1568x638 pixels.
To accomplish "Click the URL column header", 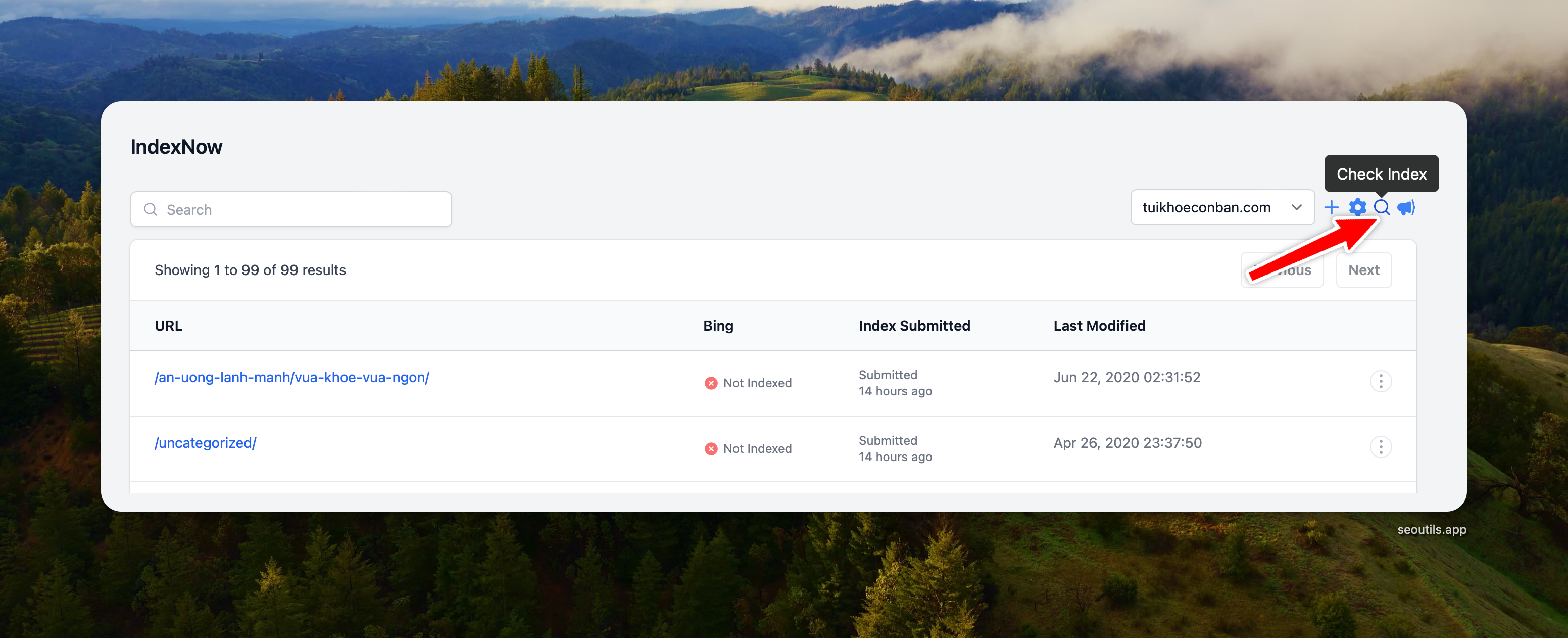I will tap(168, 326).
